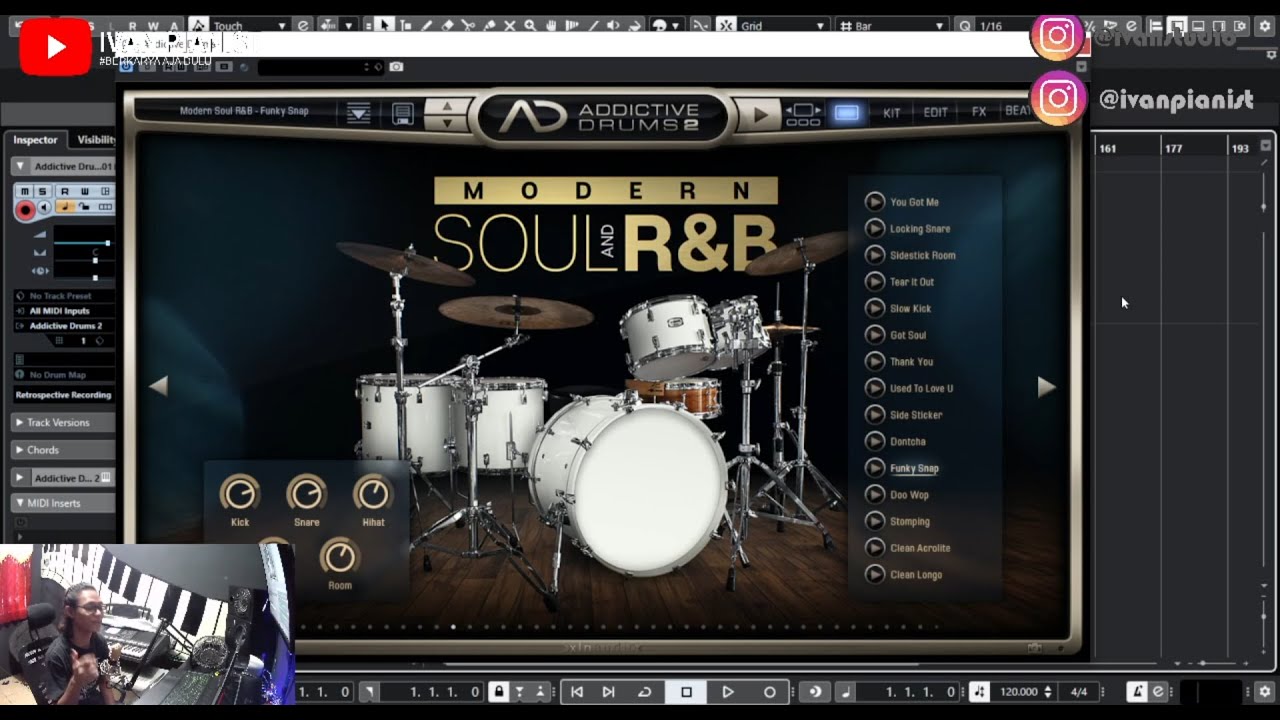Screen dimensions: 1280x720
Task: Click Retrospective Recording button
Action: pyautogui.click(x=64, y=395)
